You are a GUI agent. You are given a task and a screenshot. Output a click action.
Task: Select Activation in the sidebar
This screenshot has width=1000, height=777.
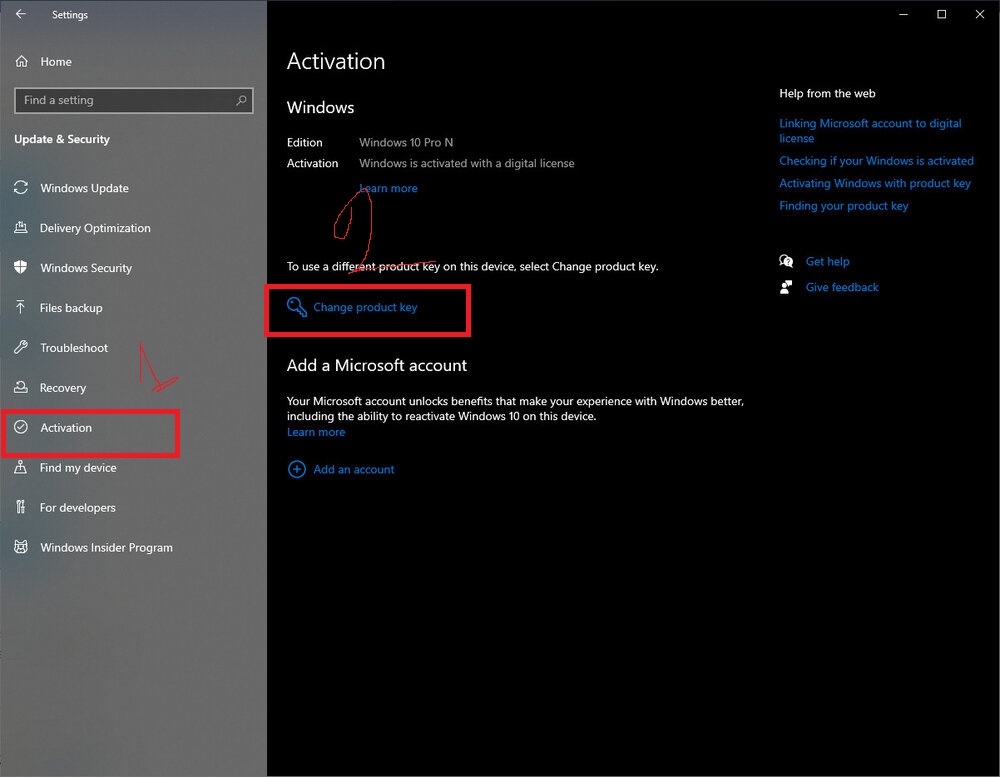pos(89,427)
